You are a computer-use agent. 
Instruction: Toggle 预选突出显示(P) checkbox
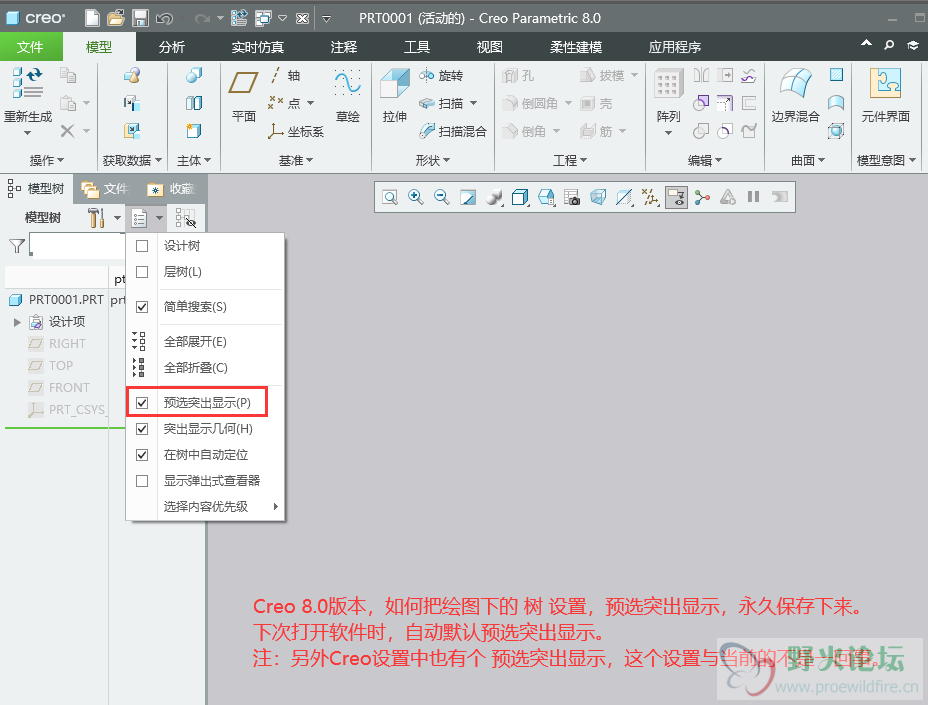pos(142,403)
